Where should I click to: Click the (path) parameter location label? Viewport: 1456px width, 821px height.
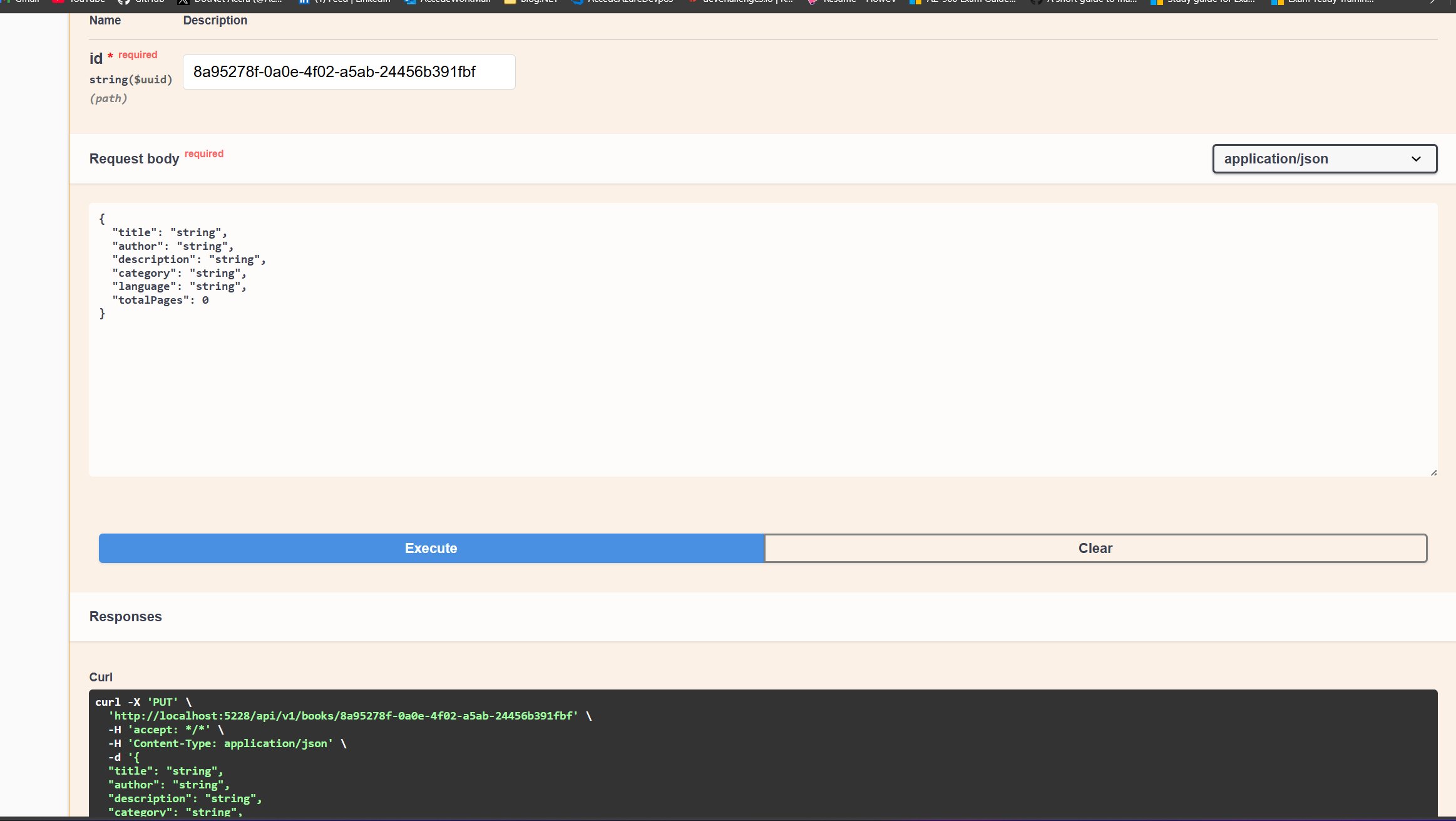pos(108,98)
